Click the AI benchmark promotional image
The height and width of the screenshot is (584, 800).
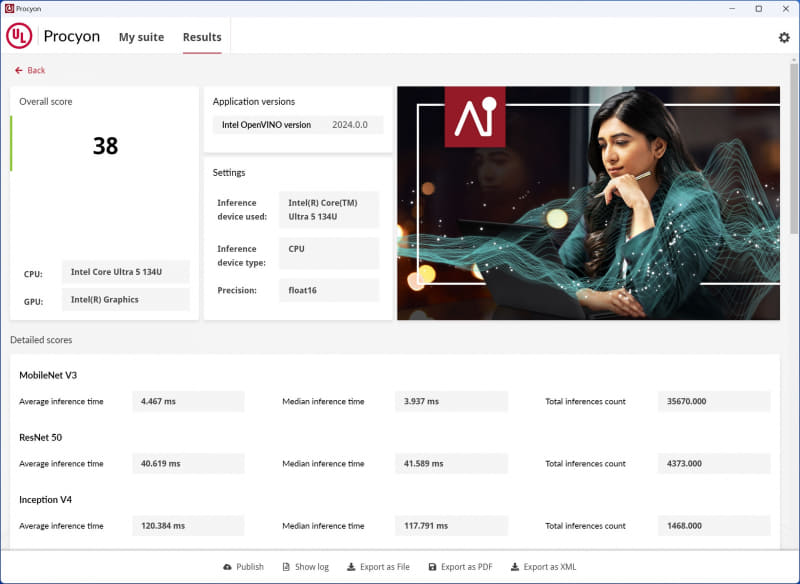[587, 203]
